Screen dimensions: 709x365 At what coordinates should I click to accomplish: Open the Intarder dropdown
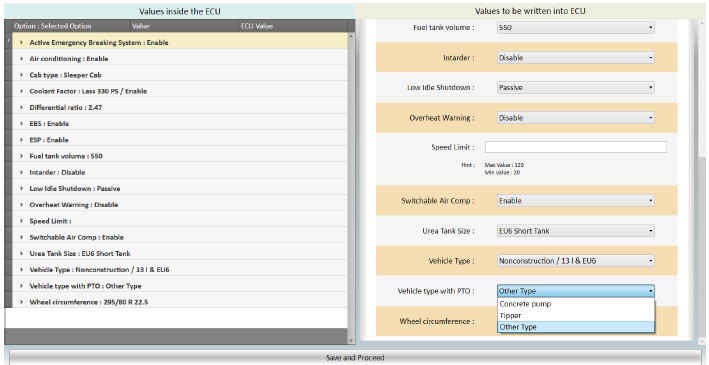[576, 58]
